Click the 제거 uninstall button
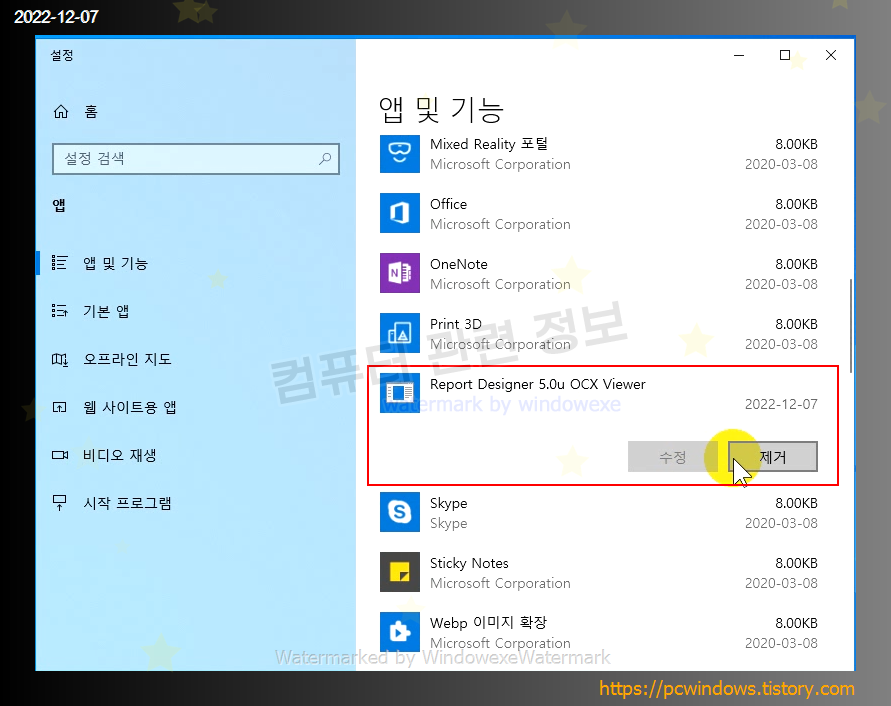891x706 pixels. click(x=773, y=456)
